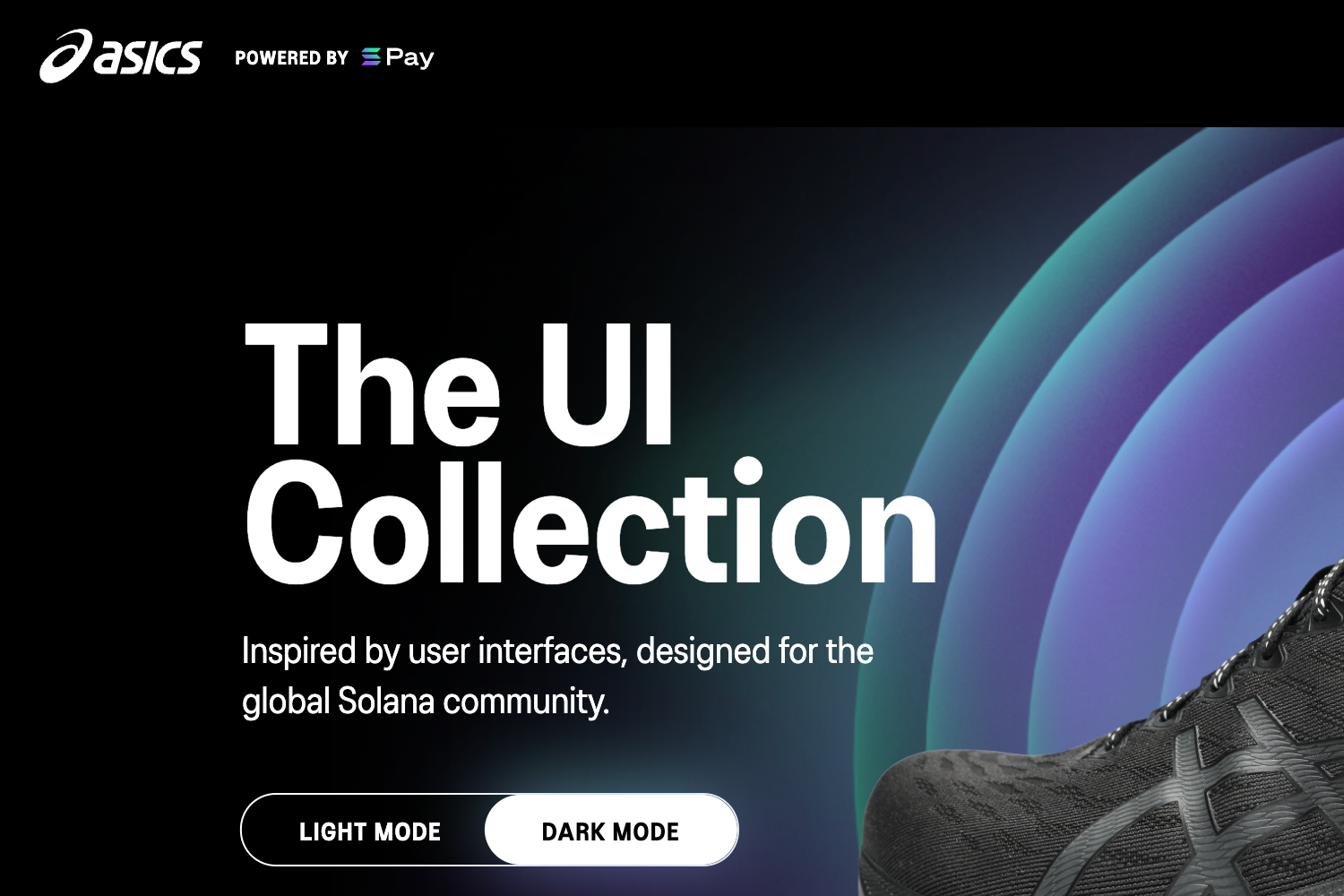The width and height of the screenshot is (1344, 896).
Task: Click the "Inspired by user interfaces" text line
Action: [557, 651]
